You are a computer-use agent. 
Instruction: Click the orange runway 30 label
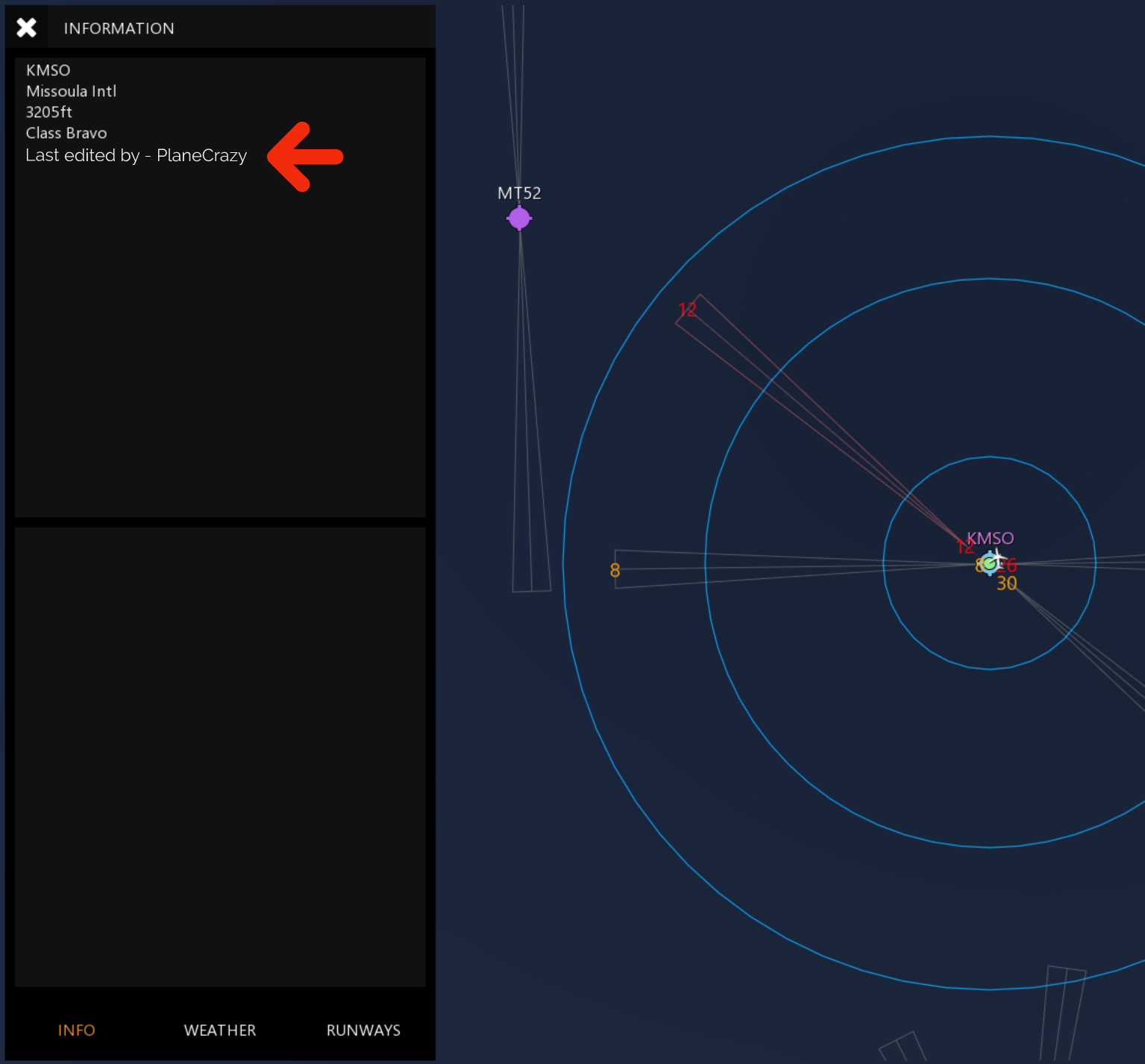[x=1007, y=583]
